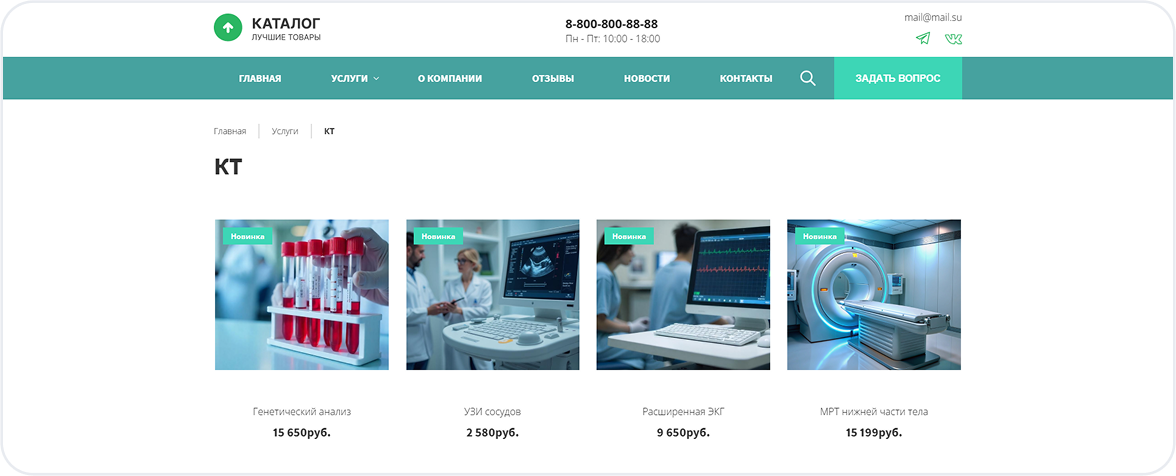Go to Главная in navigation bar

point(260,78)
